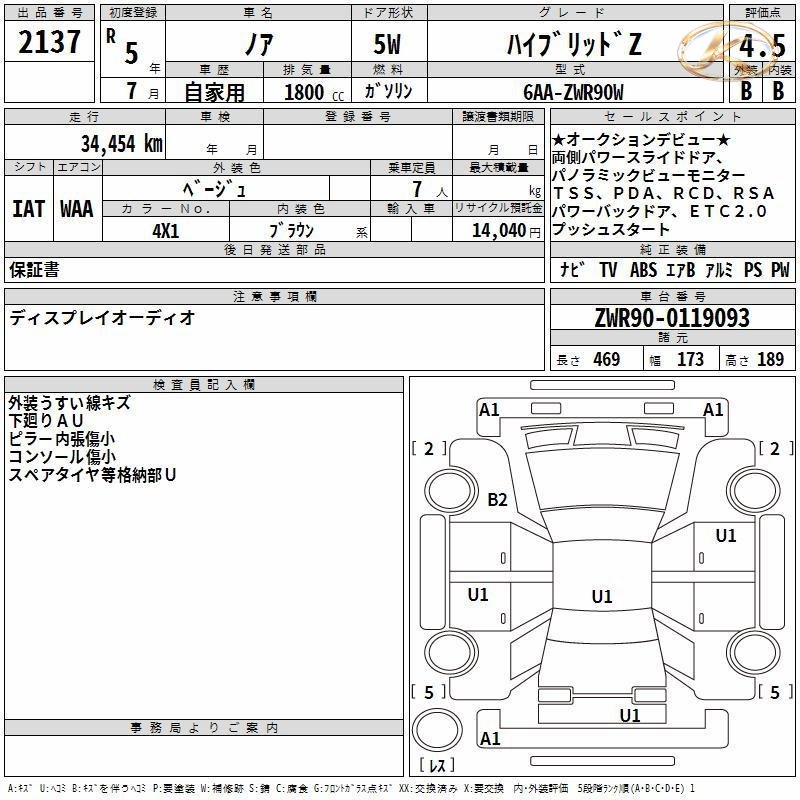Click the shift type IAT
This screenshot has width=800, height=800.
coord(29,209)
